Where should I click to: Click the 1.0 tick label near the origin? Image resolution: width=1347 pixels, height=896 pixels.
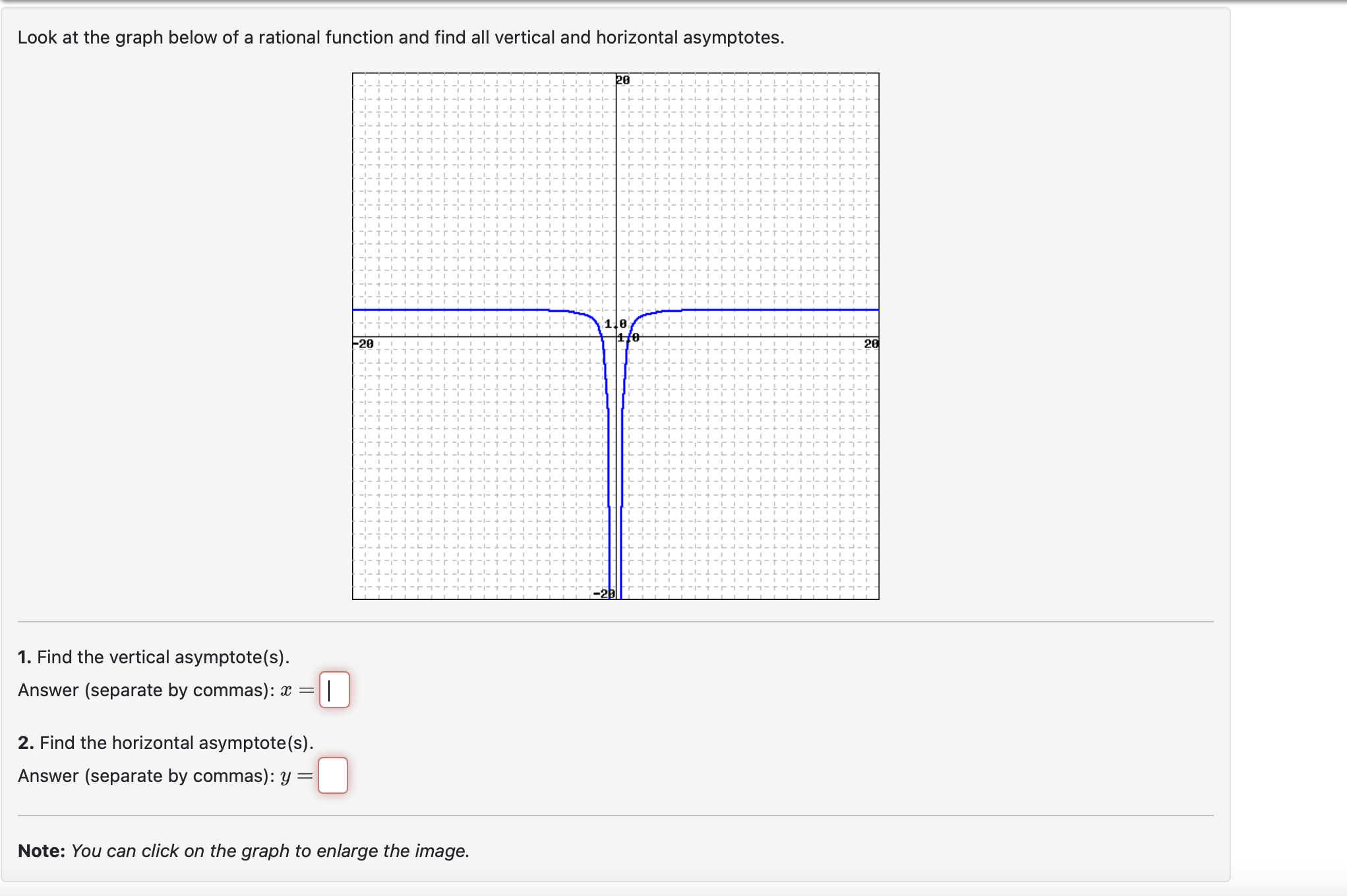click(x=613, y=323)
